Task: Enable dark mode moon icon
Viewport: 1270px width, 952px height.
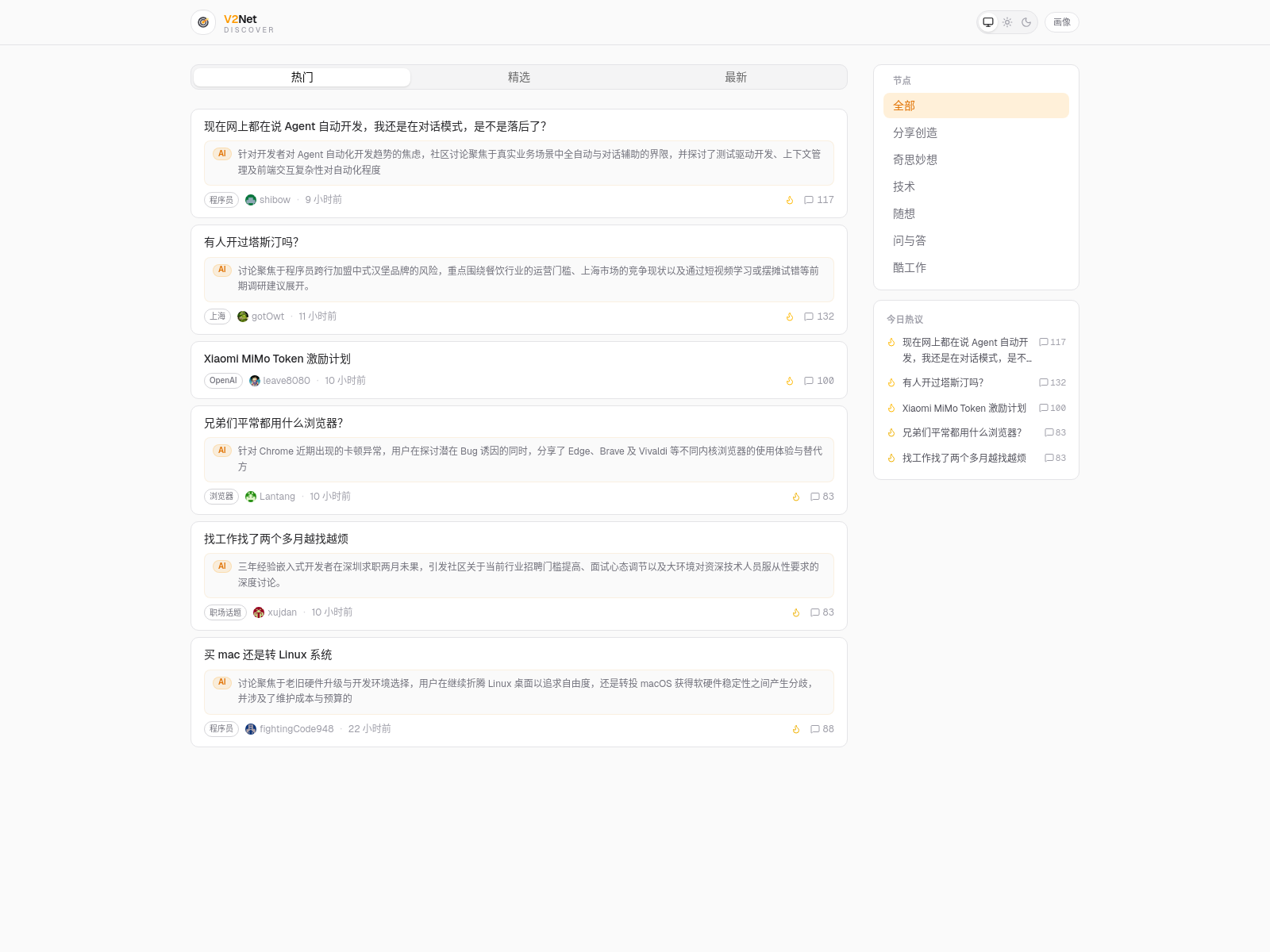Action: tap(1026, 22)
